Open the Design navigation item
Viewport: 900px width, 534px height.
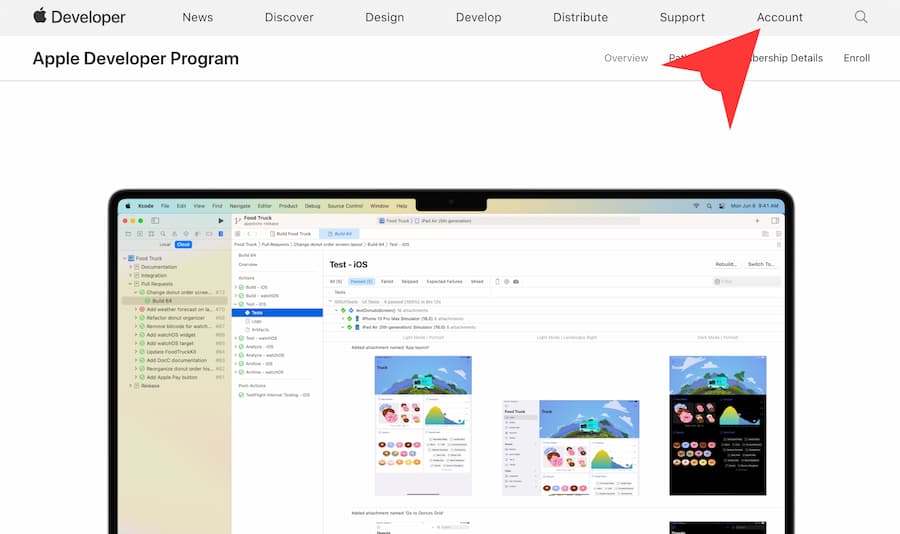coord(385,17)
